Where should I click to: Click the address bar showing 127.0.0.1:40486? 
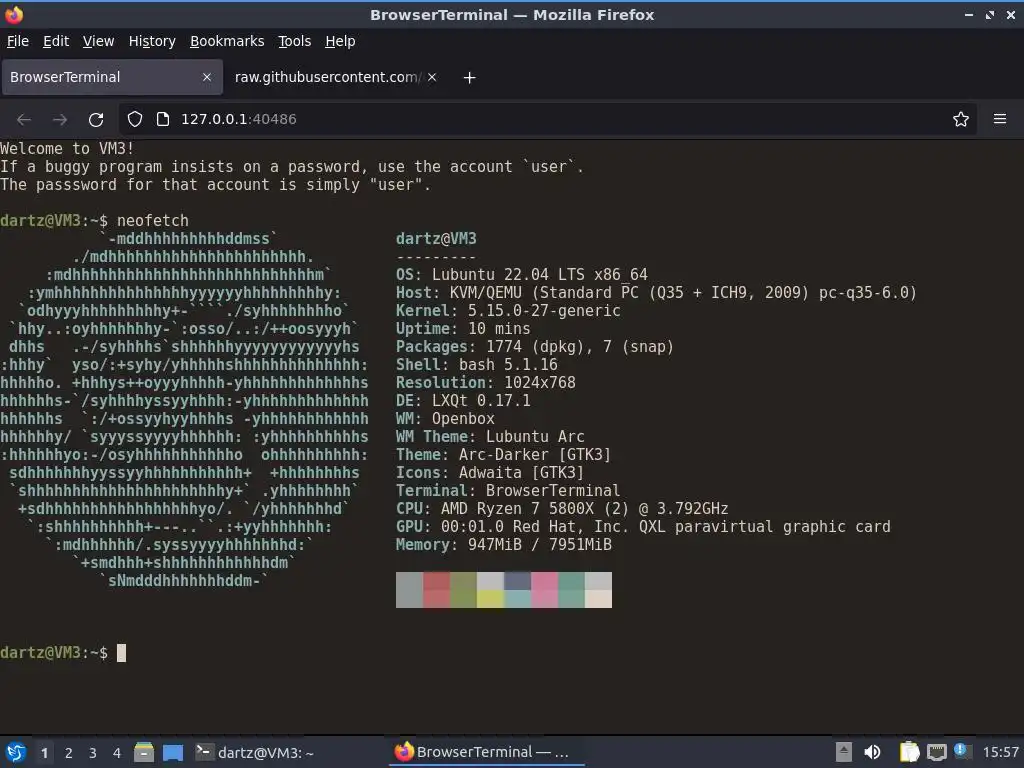pyautogui.click(x=549, y=119)
